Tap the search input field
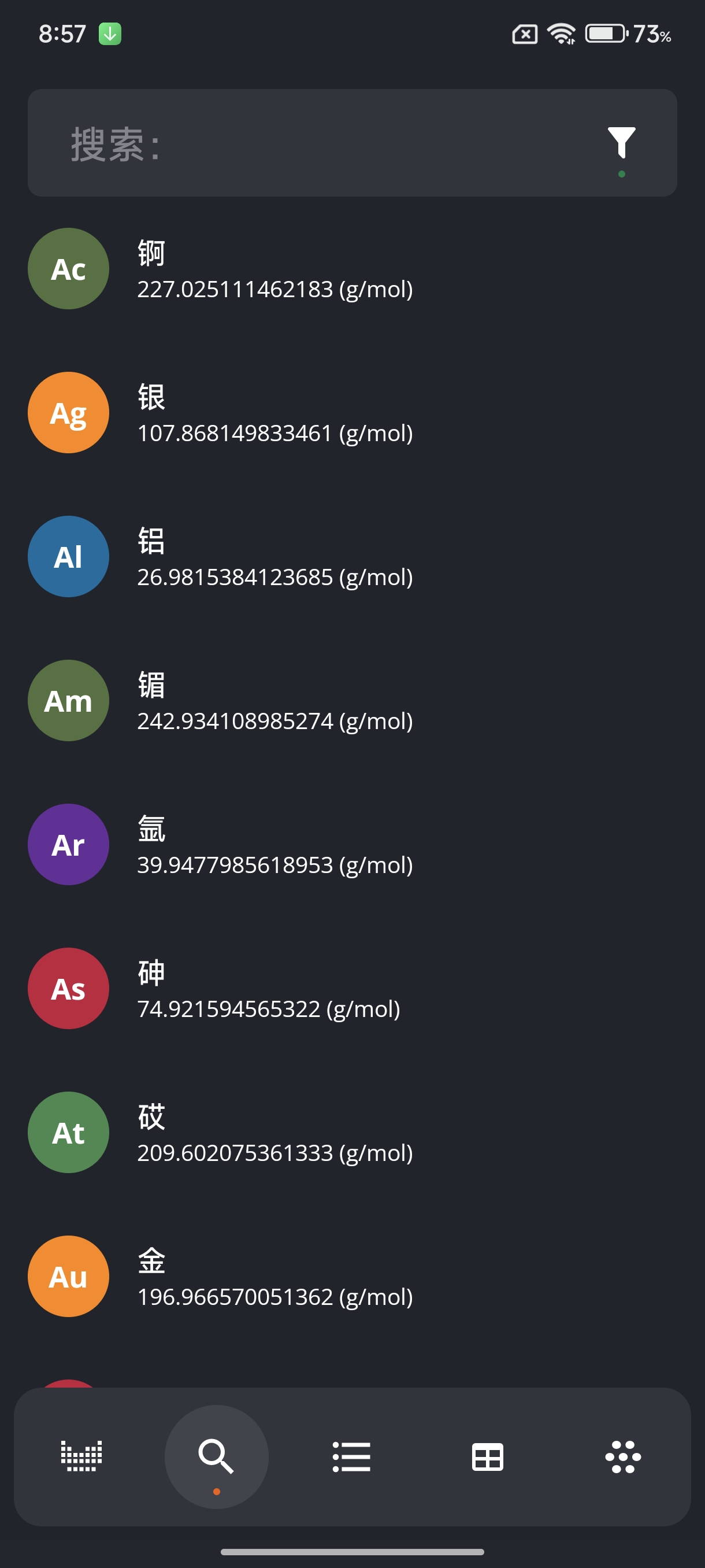Image resolution: width=705 pixels, height=1568 pixels. click(x=316, y=143)
